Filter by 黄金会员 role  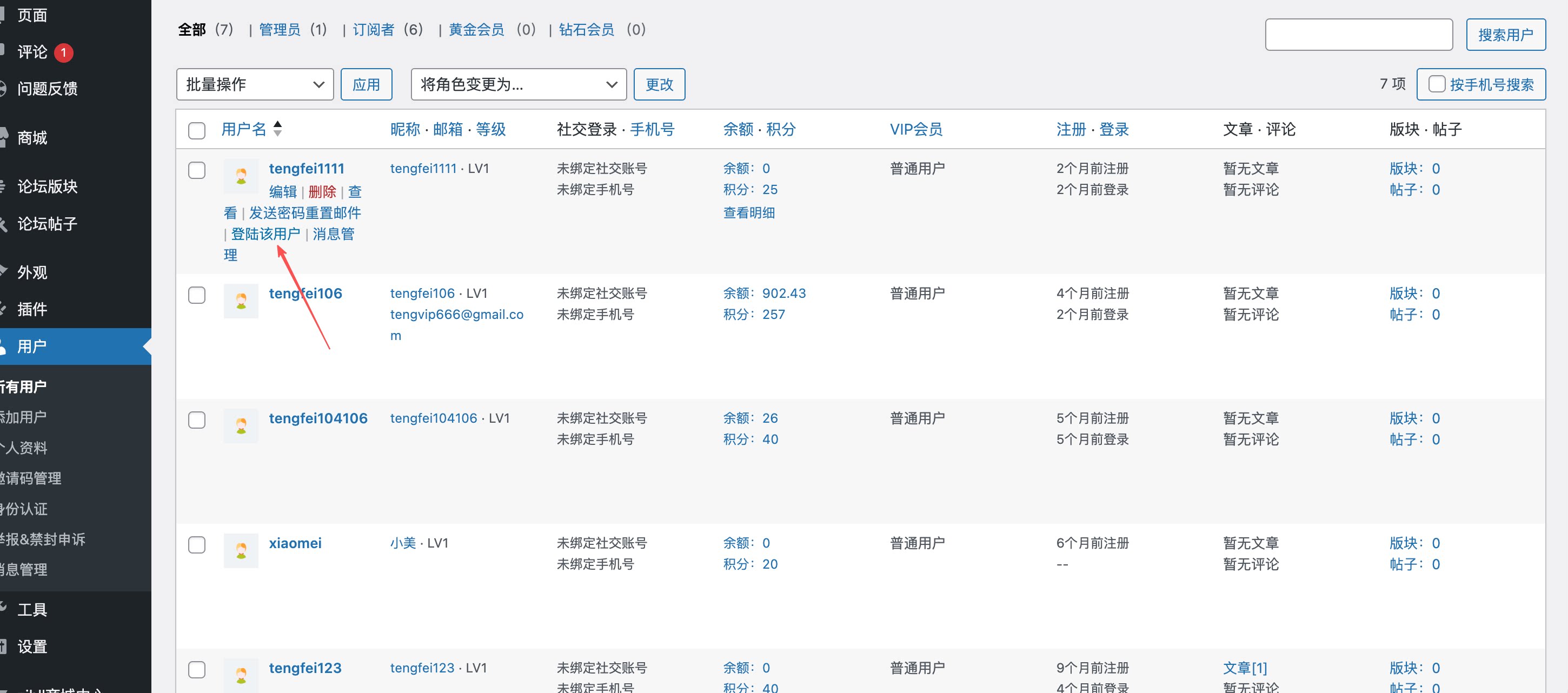(x=476, y=30)
